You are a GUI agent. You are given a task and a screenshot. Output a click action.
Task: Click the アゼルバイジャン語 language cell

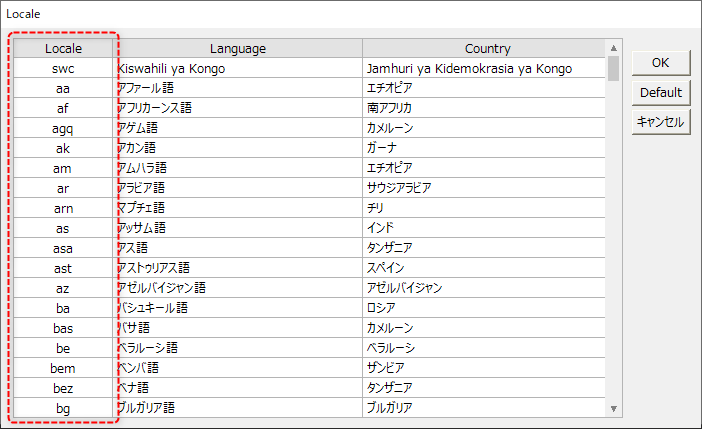(161, 288)
